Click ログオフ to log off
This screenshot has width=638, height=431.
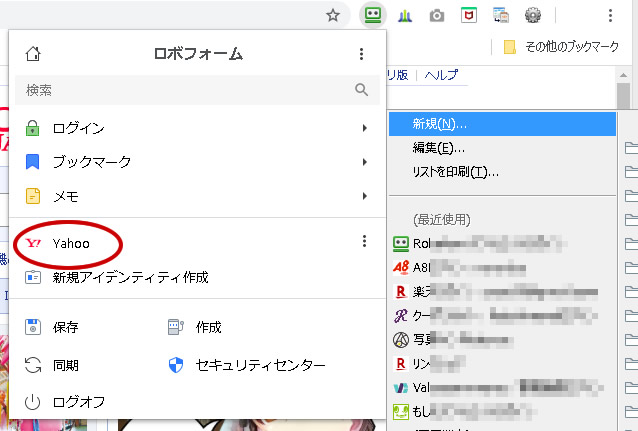[x=65, y=402]
